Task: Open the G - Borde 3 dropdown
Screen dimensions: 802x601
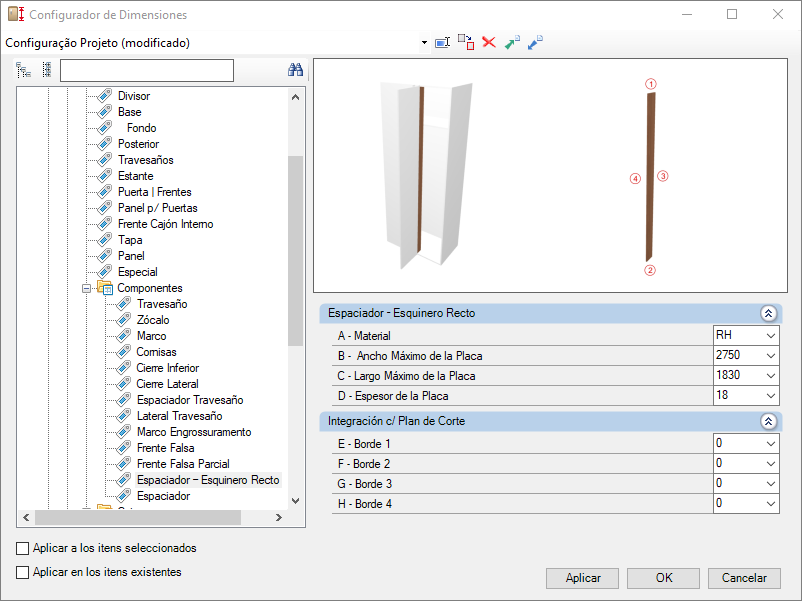Action: click(x=771, y=483)
